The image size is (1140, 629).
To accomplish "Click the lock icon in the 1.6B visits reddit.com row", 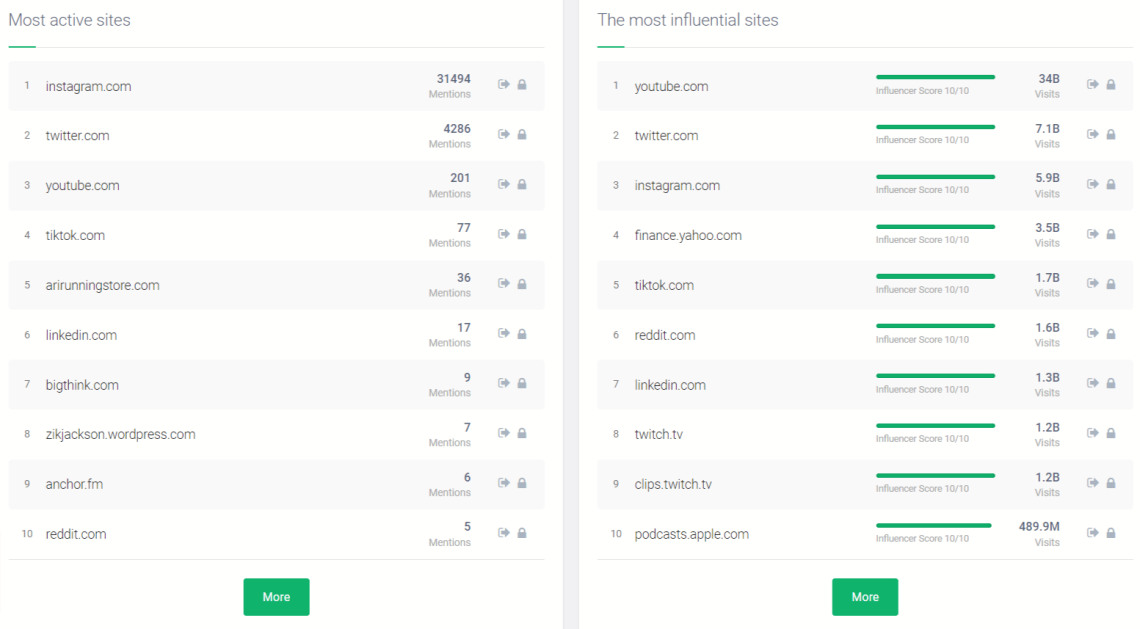I will 1111,334.
